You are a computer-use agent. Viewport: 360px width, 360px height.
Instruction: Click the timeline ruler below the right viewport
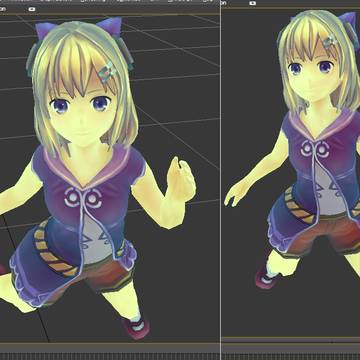[x=291, y=356]
